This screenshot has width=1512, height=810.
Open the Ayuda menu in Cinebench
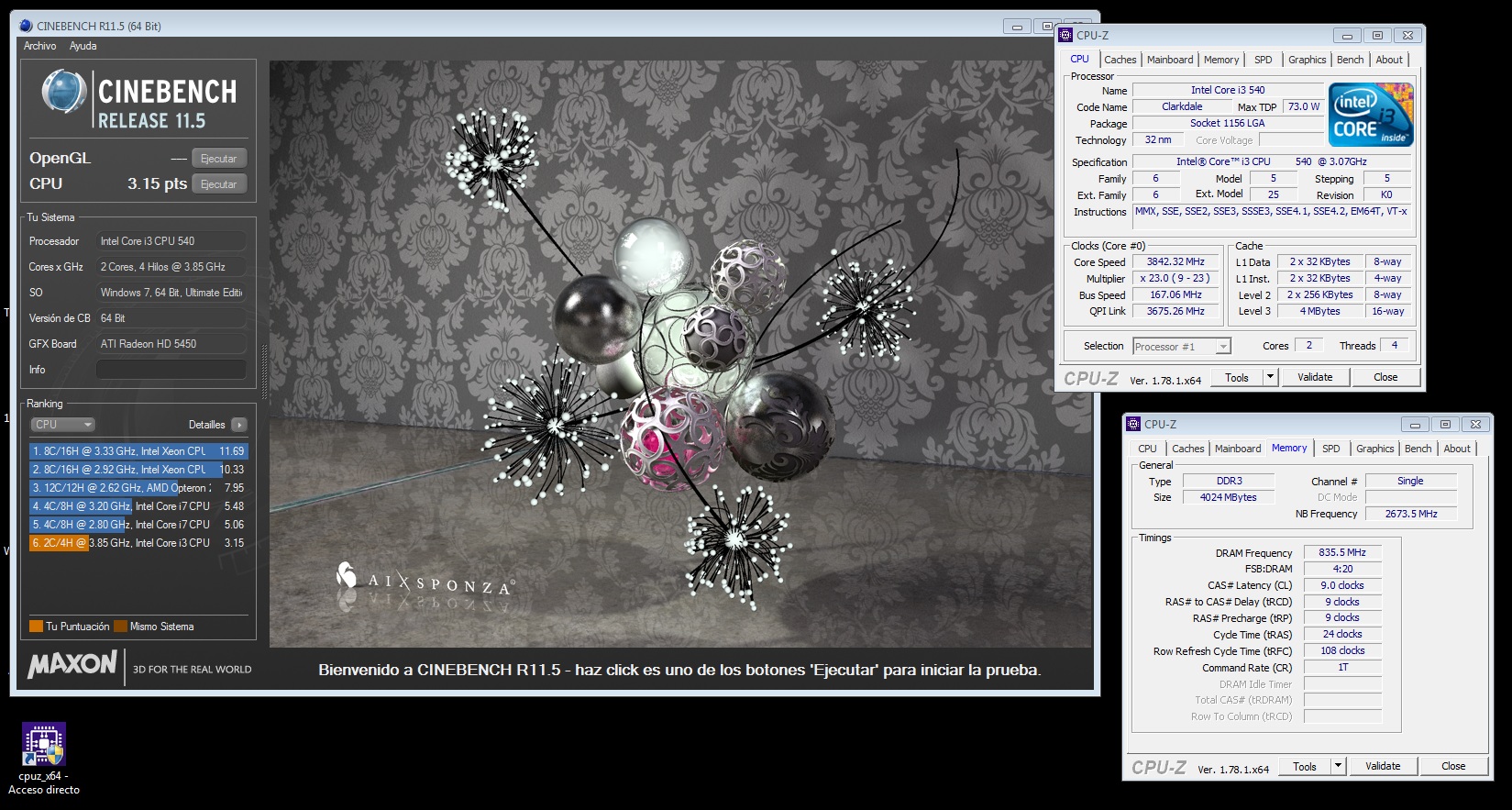tap(83, 46)
